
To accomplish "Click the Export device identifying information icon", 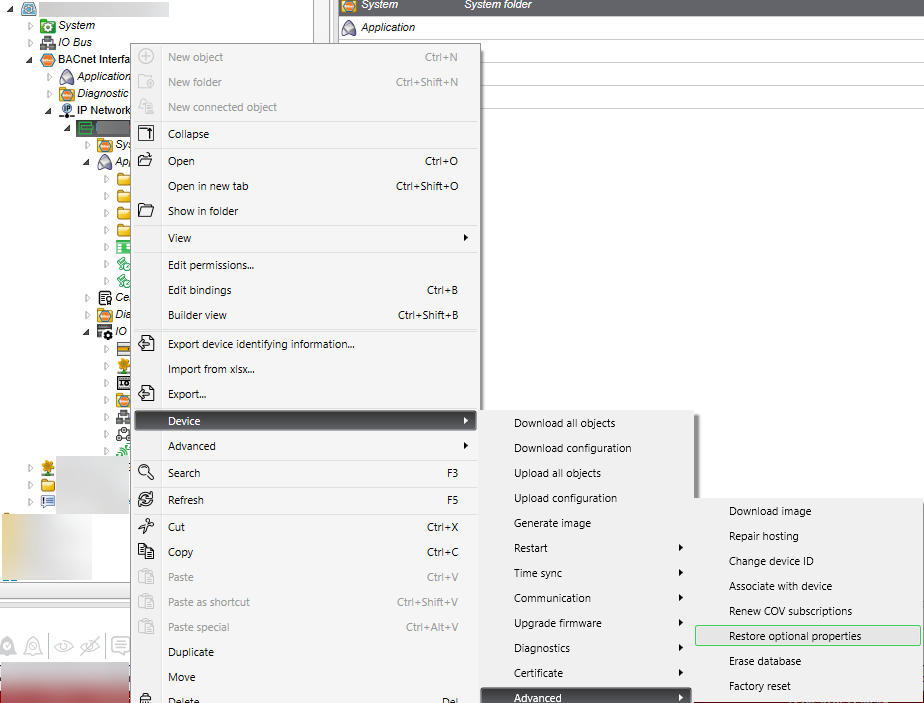I will pyautogui.click(x=146, y=343).
